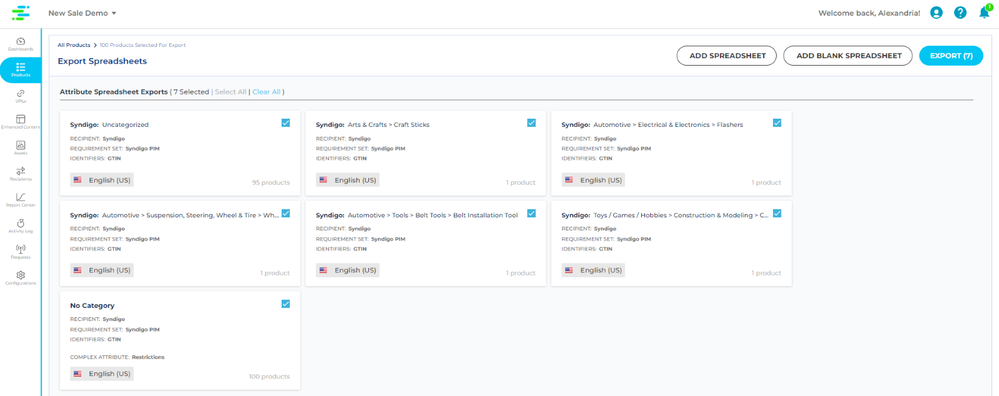Click the US flag on the Flashers card
Image resolution: width=999 pixels, height=396 pixels.
pyautogui.click(x=568, y=180)
